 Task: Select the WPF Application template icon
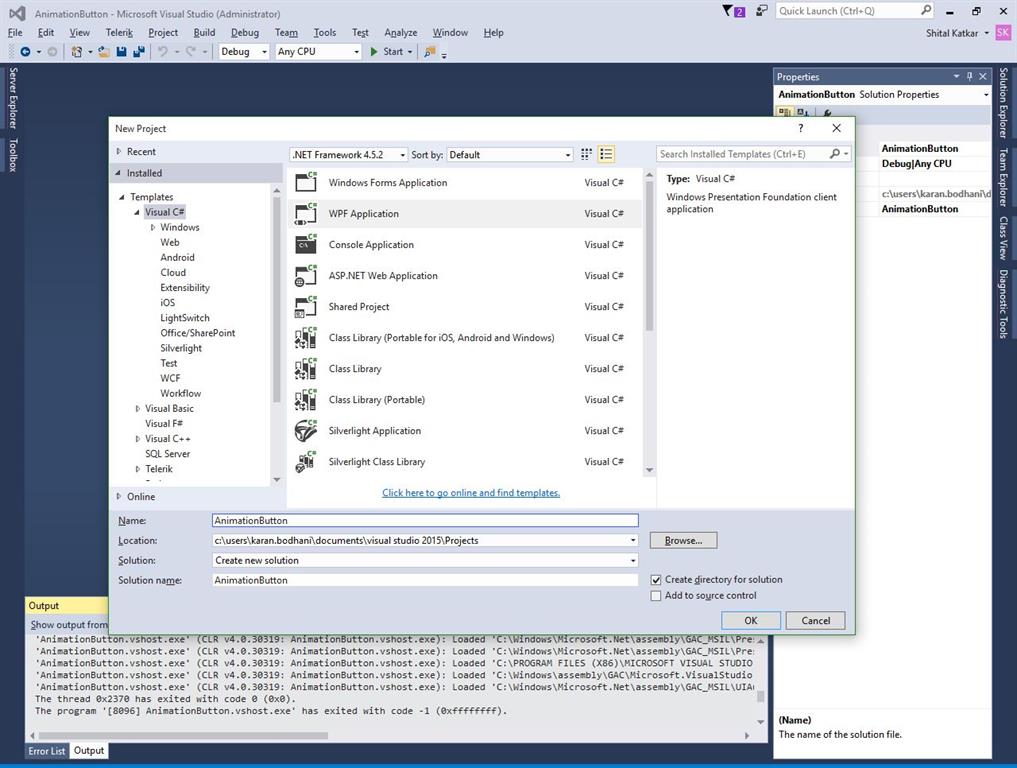pyautogui.click(x=306, y=214)
